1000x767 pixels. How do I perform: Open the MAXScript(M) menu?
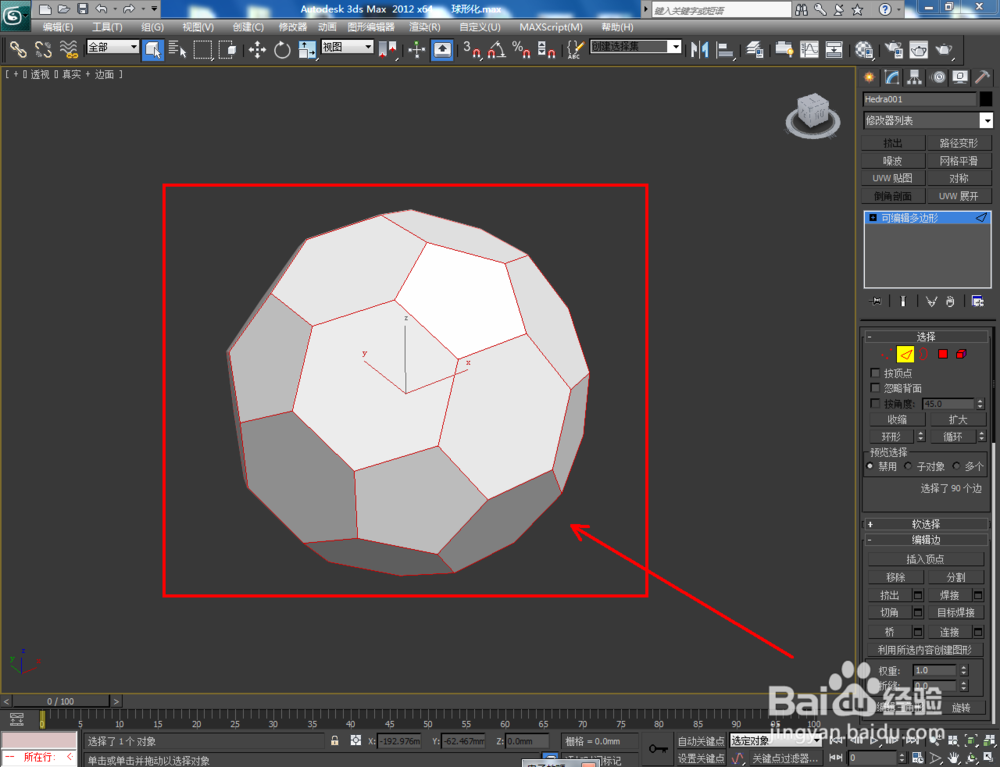pos(551,27)
